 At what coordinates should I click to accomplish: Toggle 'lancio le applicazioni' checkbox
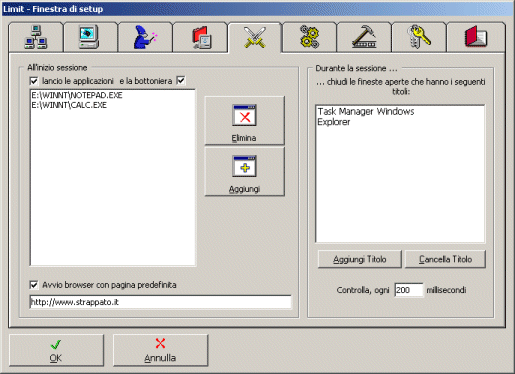pos(34,81)
